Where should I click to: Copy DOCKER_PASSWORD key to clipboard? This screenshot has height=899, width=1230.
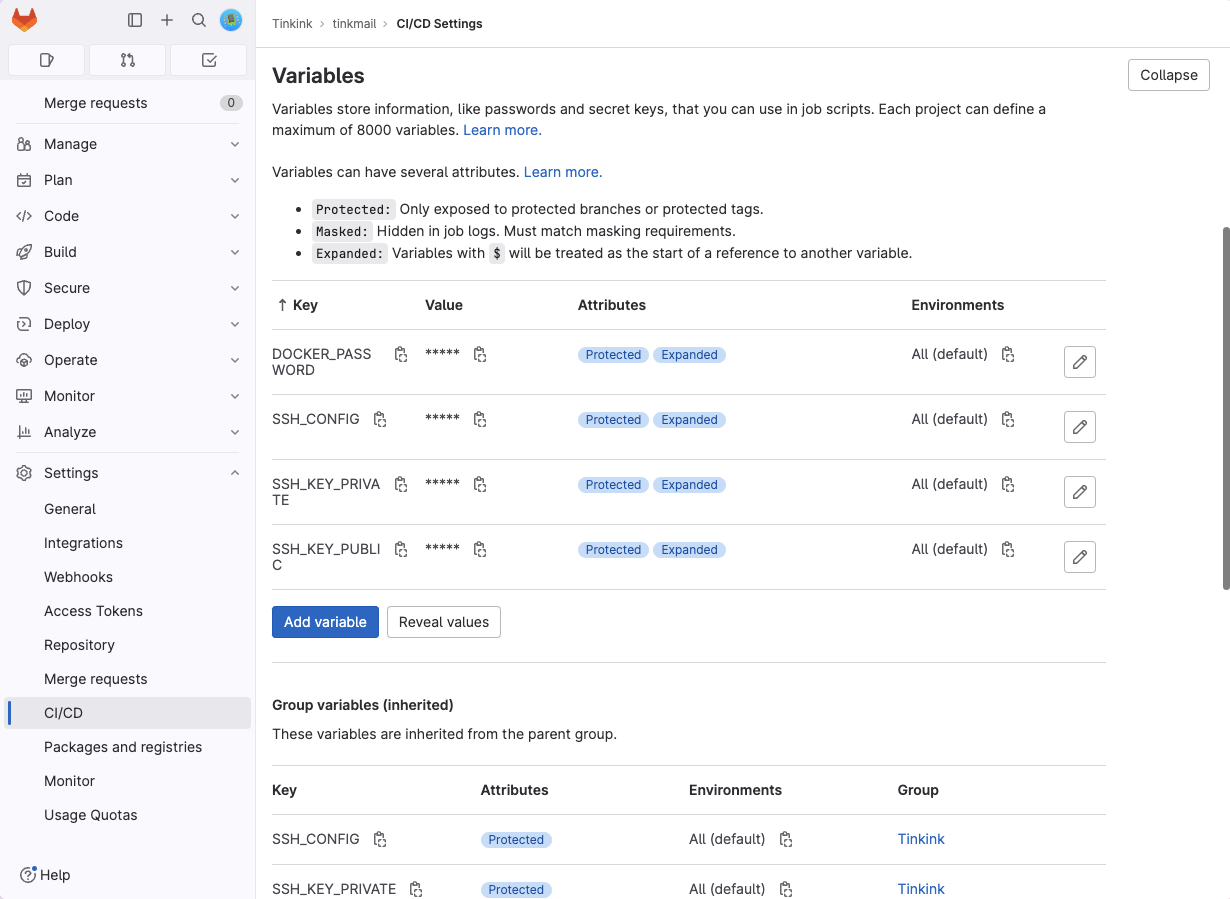tap(401, 354)
